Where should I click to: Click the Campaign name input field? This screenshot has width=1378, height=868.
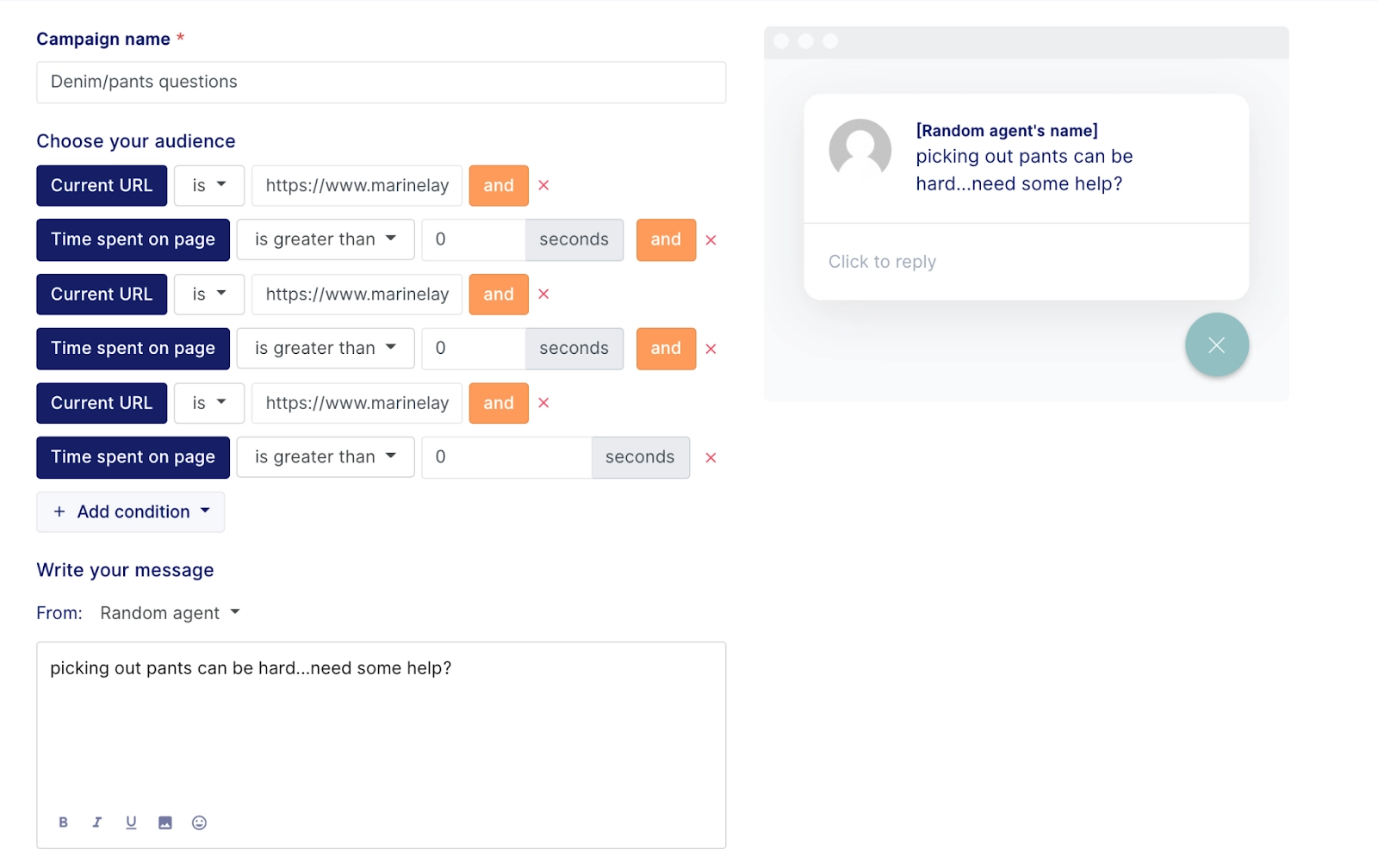381,82
